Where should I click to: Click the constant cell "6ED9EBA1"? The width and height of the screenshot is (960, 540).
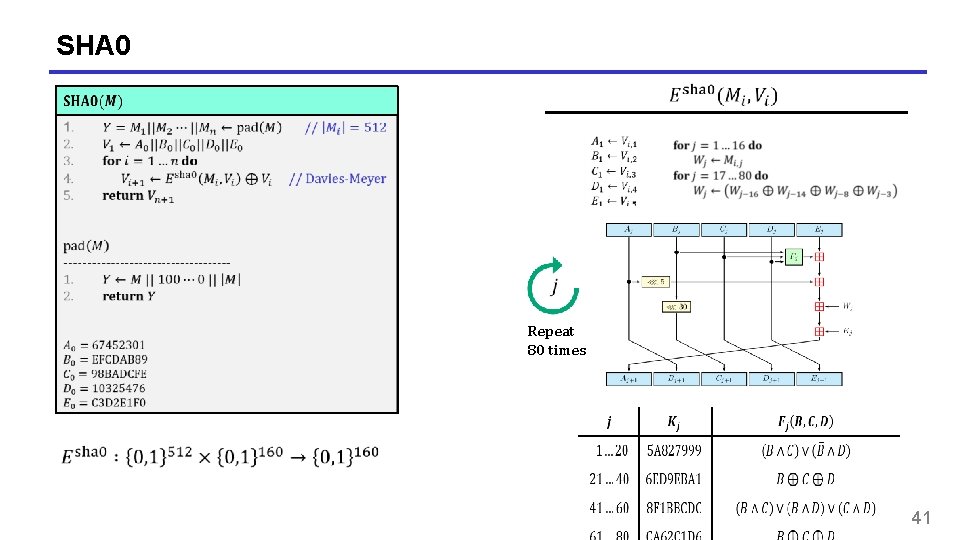coord(673,479)
